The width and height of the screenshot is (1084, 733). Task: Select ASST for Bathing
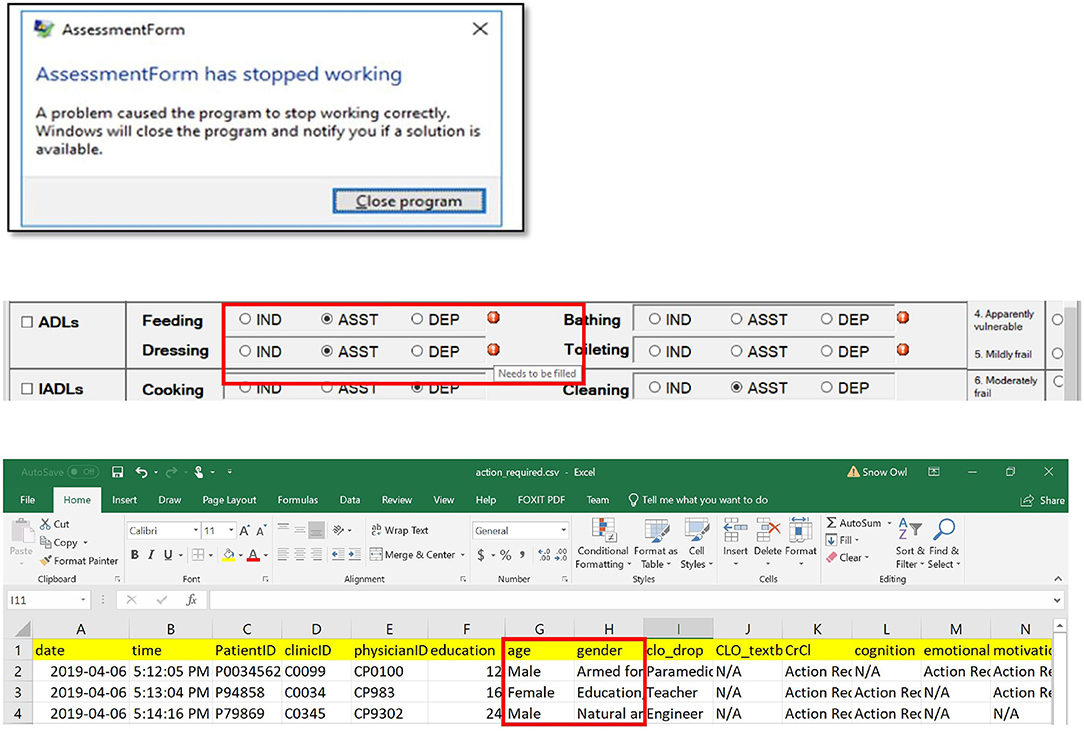coord(736,319)
